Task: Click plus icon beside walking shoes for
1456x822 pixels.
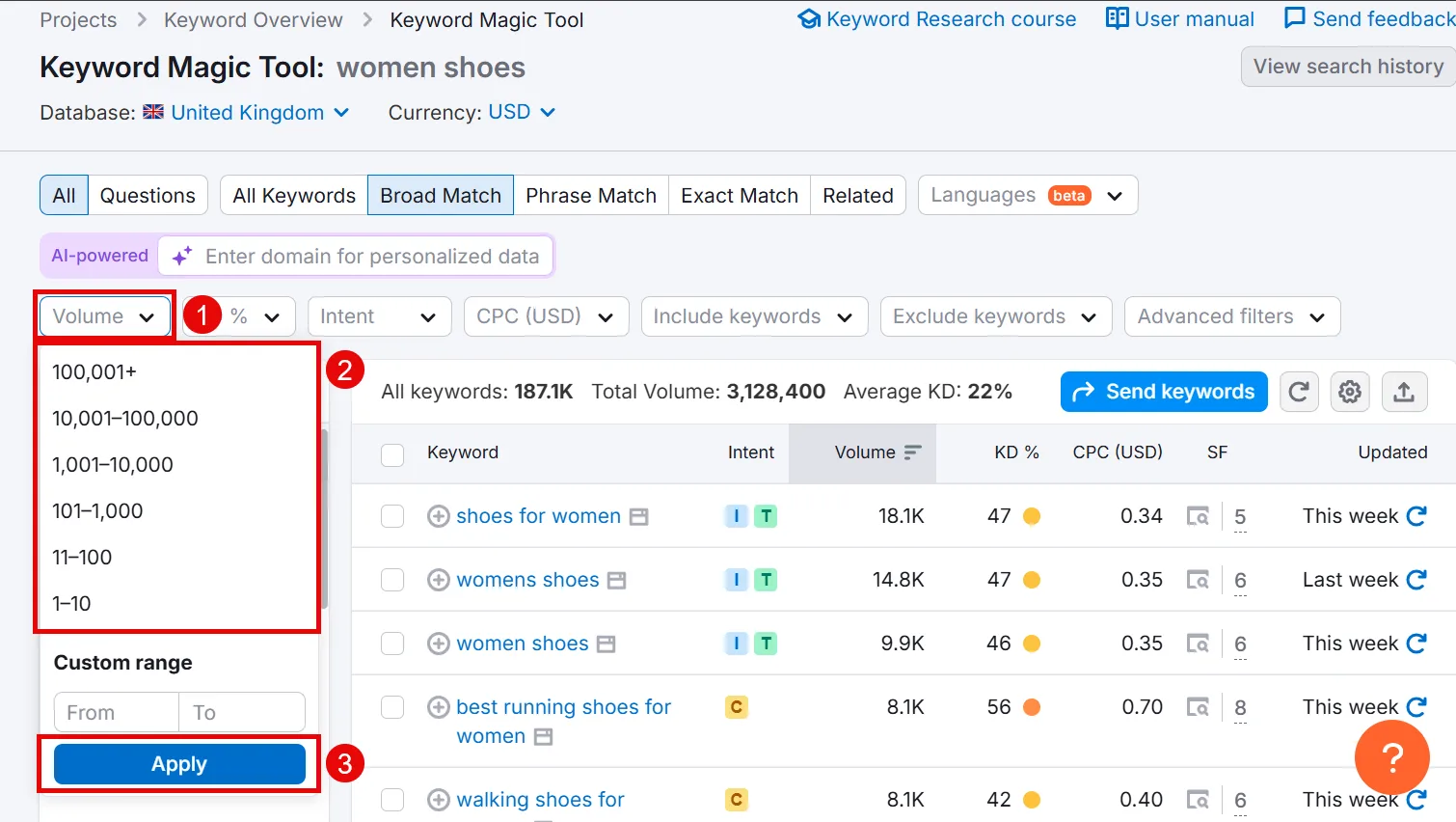Action: click(439, 800)
